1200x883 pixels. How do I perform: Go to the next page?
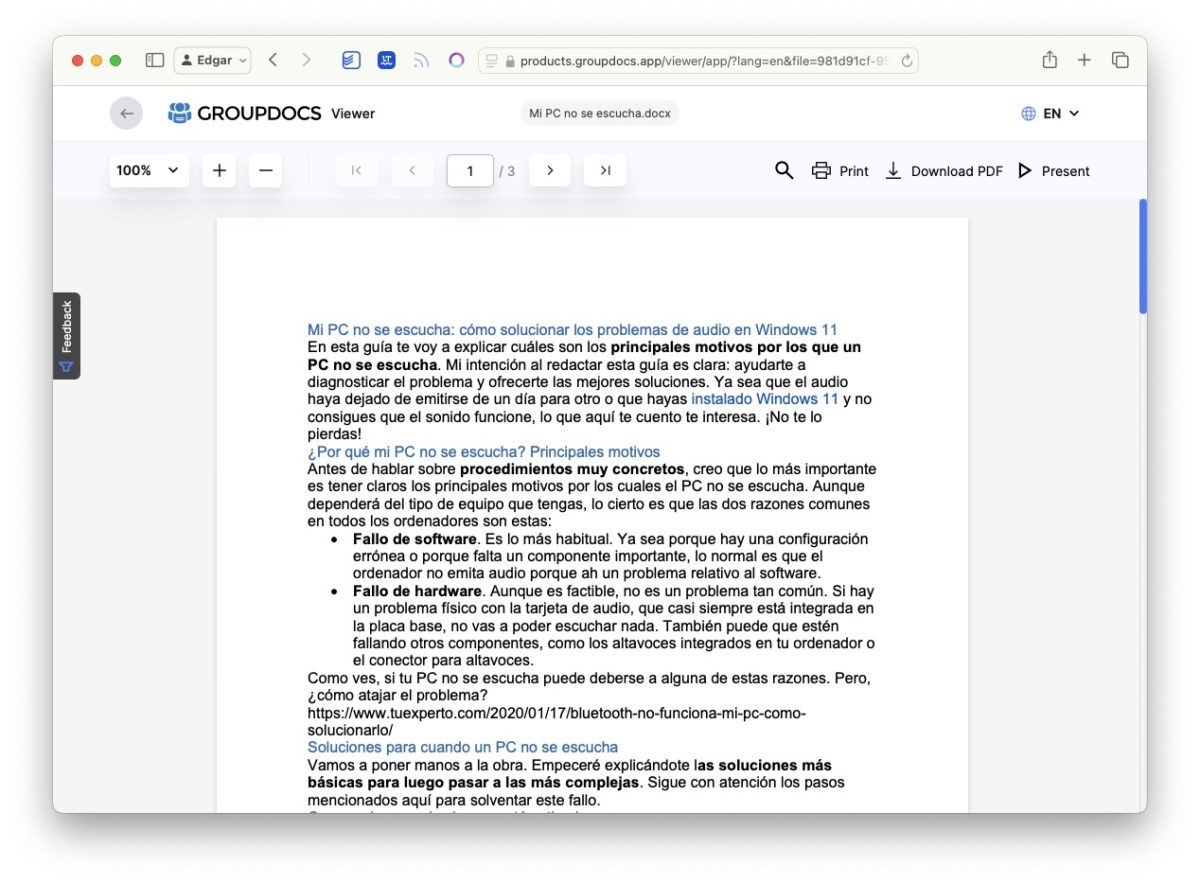pyautogui.click(x=550, y=171)
